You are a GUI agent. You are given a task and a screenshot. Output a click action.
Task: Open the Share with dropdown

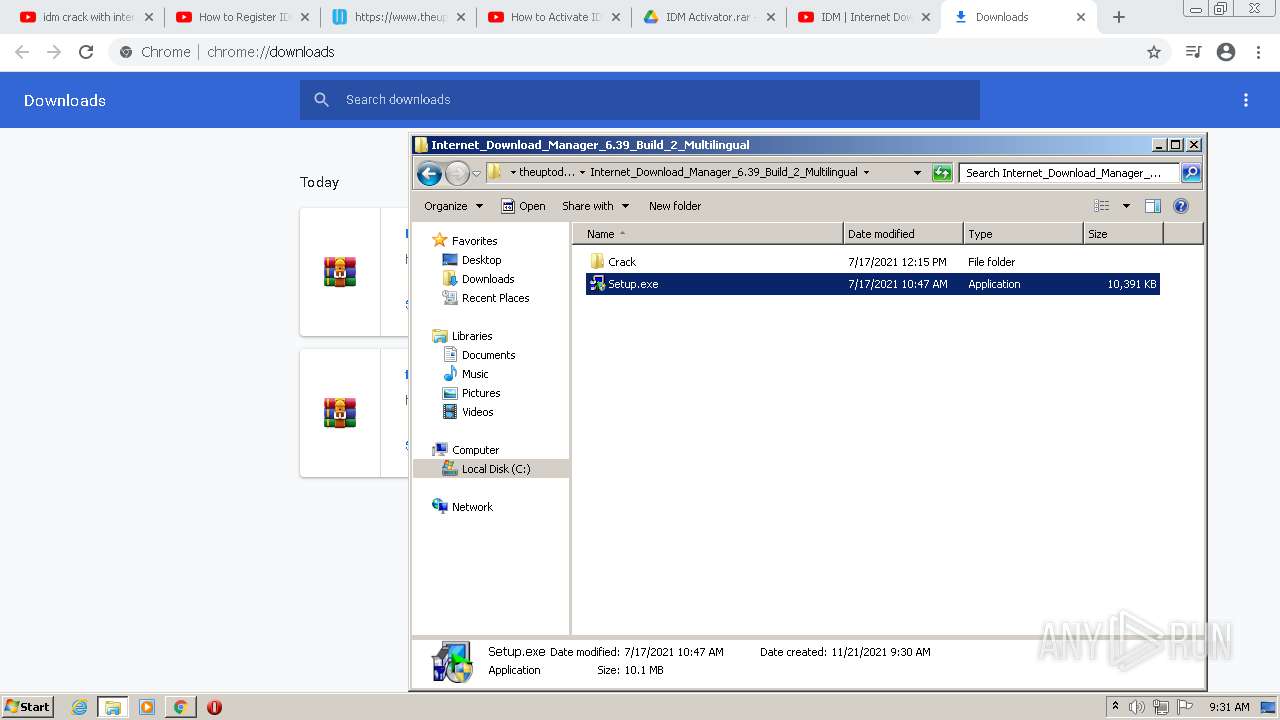[596, 206]
